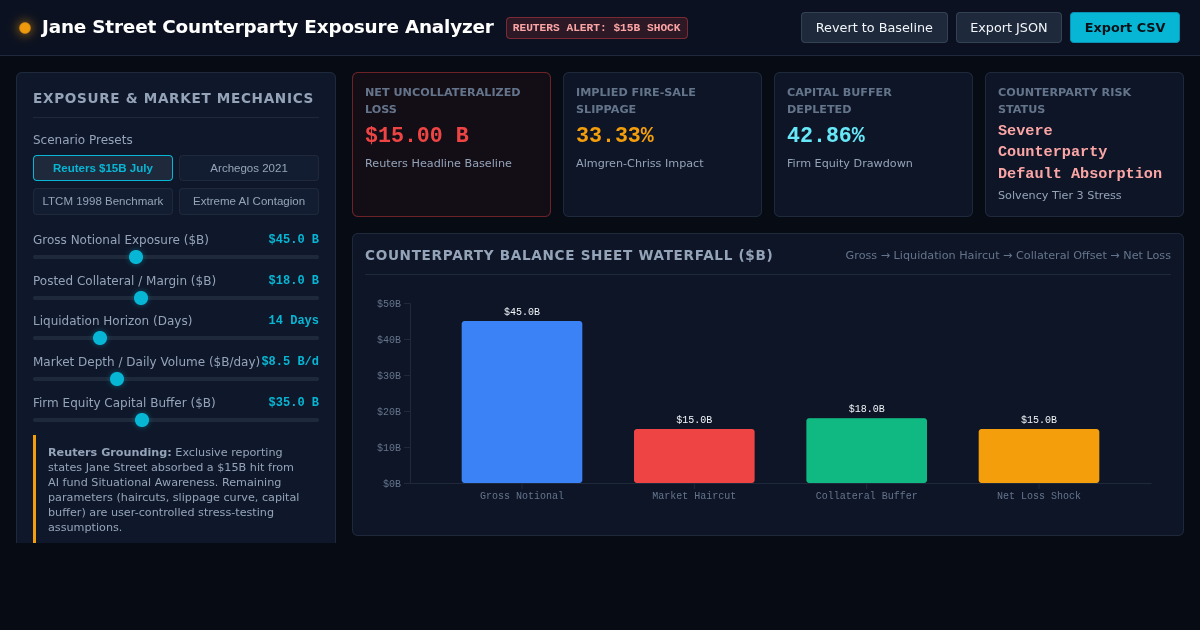Image resolution: width=1200 pixels, height=630 pixels.
Task: Click the 33.33% slippage value
Action: 615,136
